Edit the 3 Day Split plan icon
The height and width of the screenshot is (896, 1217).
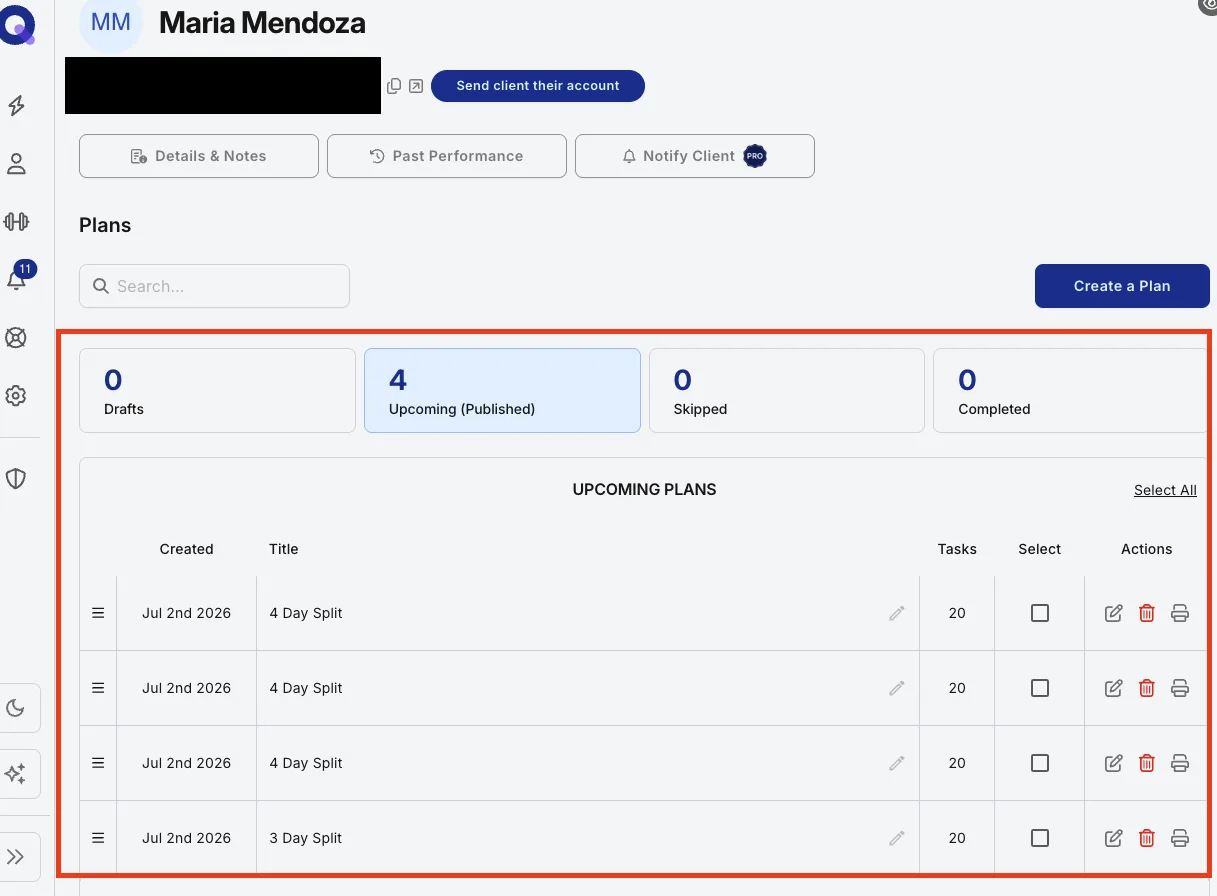click(1113, 838)
